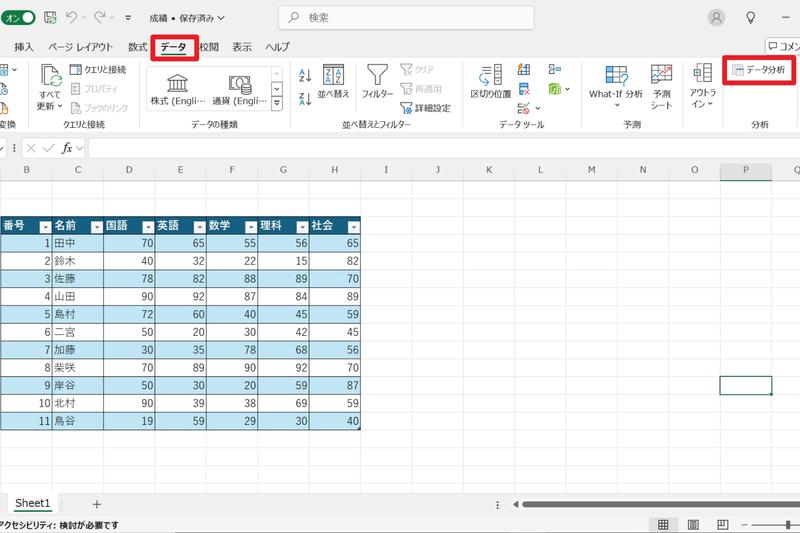Click the 株式 (English) data type

coord(178,89)
